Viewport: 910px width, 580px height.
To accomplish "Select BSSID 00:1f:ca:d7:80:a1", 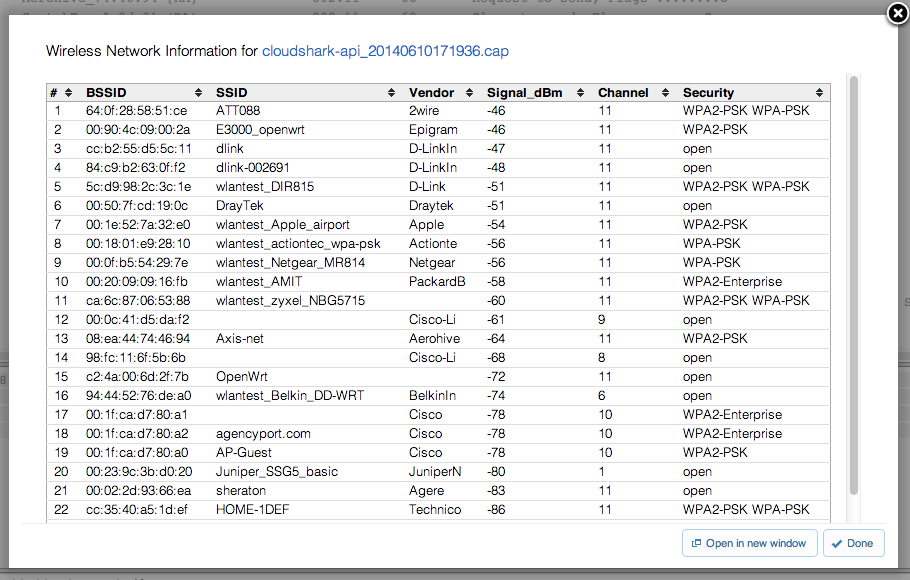I will pos(136,415).
